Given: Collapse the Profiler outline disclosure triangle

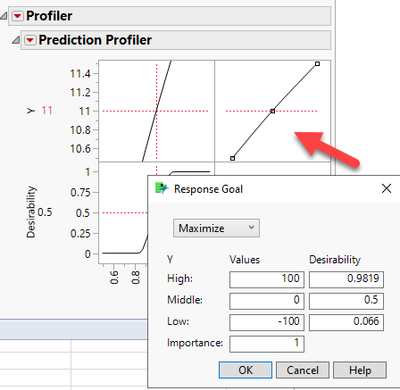Looking at the screenshot, I should tap(4, 16).
